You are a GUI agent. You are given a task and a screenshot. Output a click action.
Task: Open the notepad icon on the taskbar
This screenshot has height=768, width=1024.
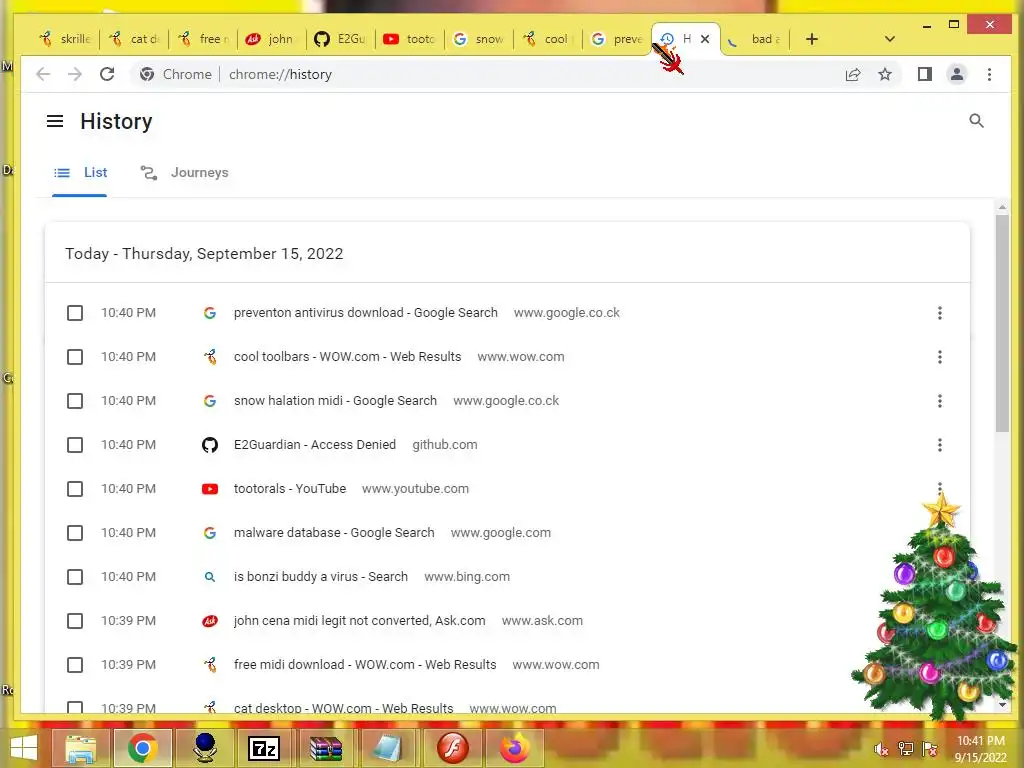coord(388,748)
